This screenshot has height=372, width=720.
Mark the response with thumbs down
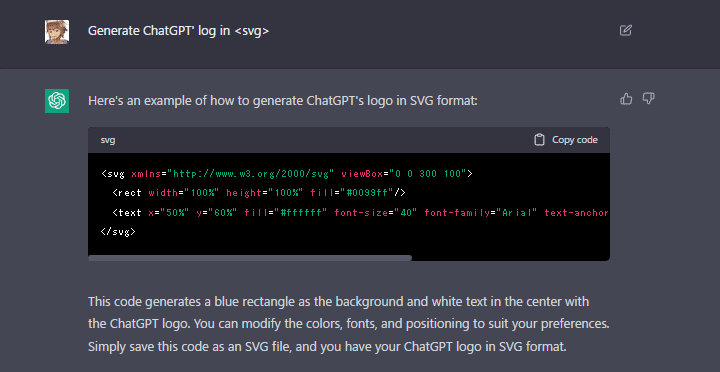tap(648, 98)
